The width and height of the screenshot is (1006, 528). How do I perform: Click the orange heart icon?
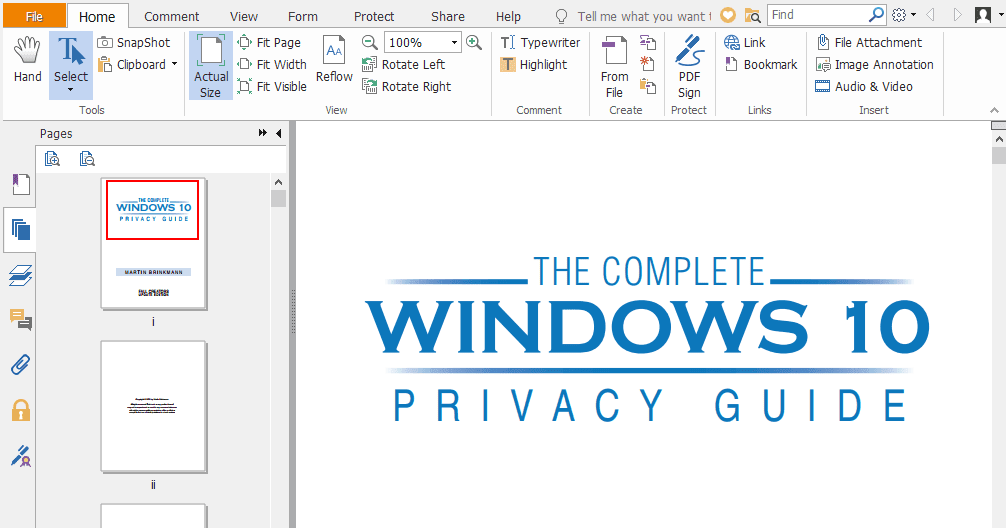(728, 15)
